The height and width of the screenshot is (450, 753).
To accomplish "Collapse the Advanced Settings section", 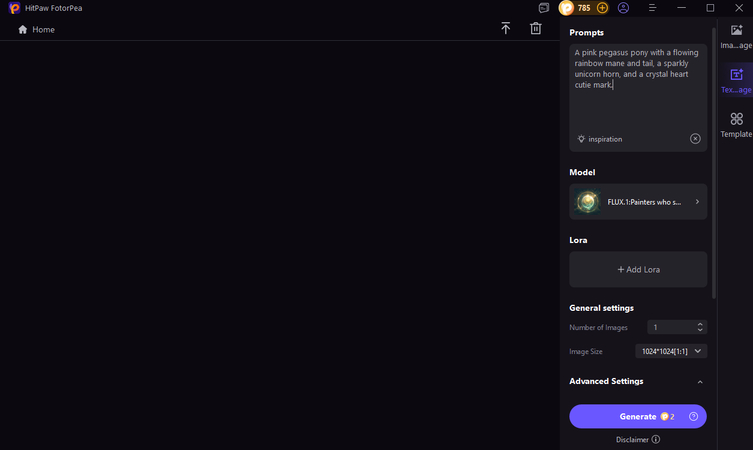I will pos(700,382).
